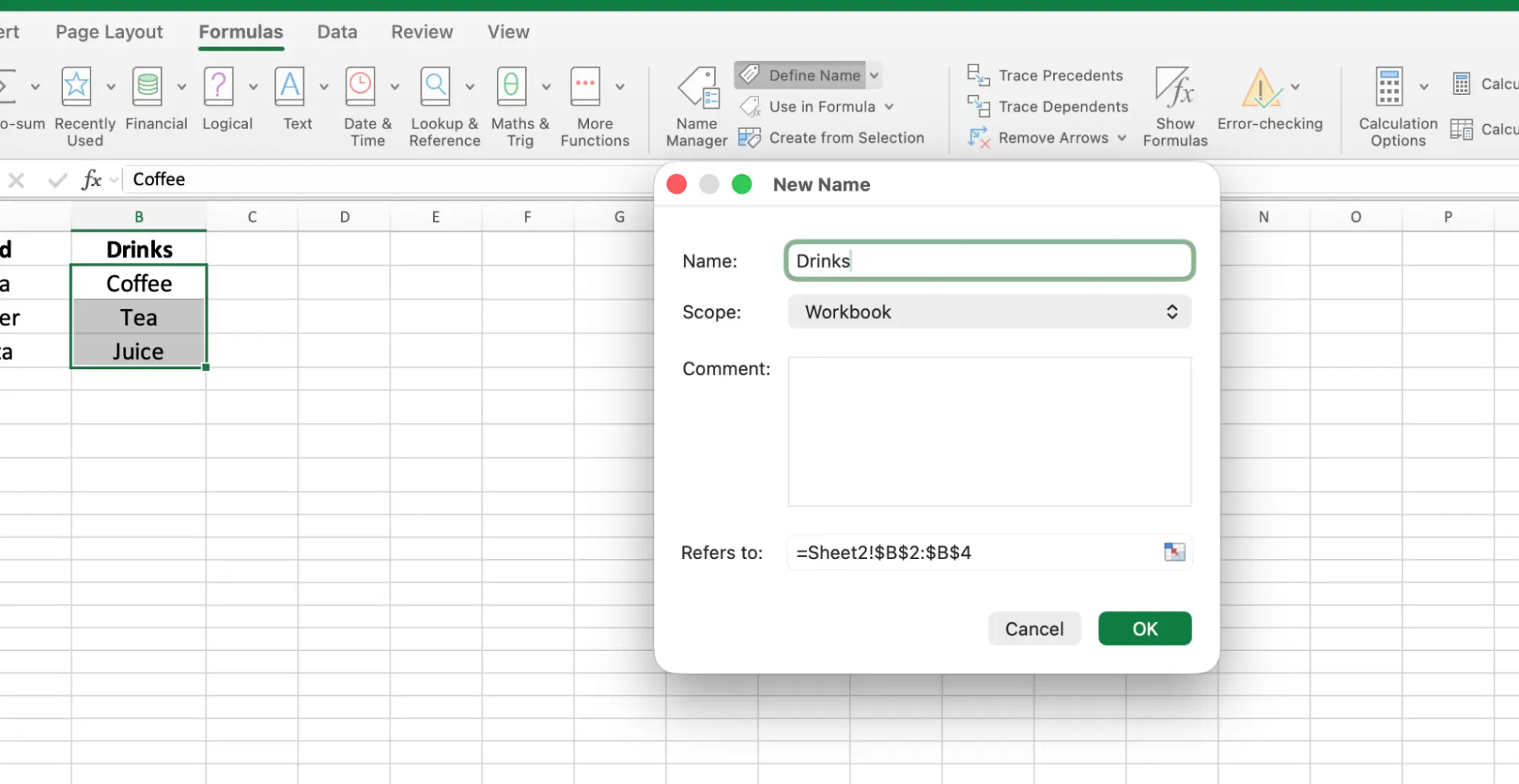
Task: Click the range selector icon in Refers to
Action: [1174, 552]
